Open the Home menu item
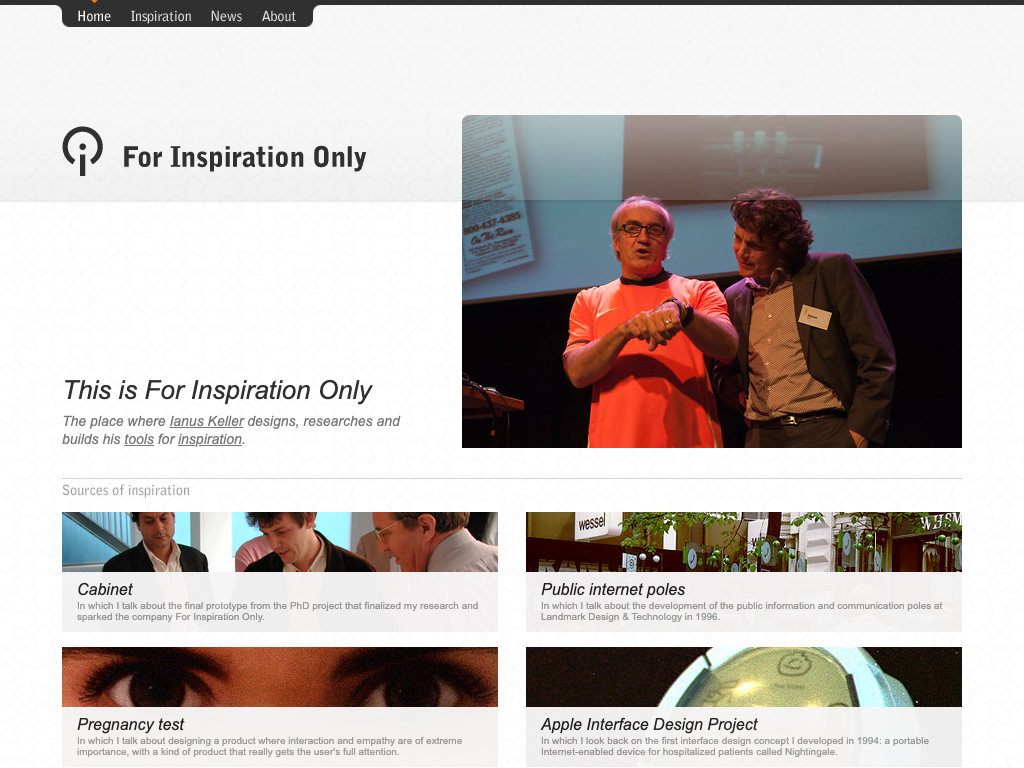 click(94, 16)
